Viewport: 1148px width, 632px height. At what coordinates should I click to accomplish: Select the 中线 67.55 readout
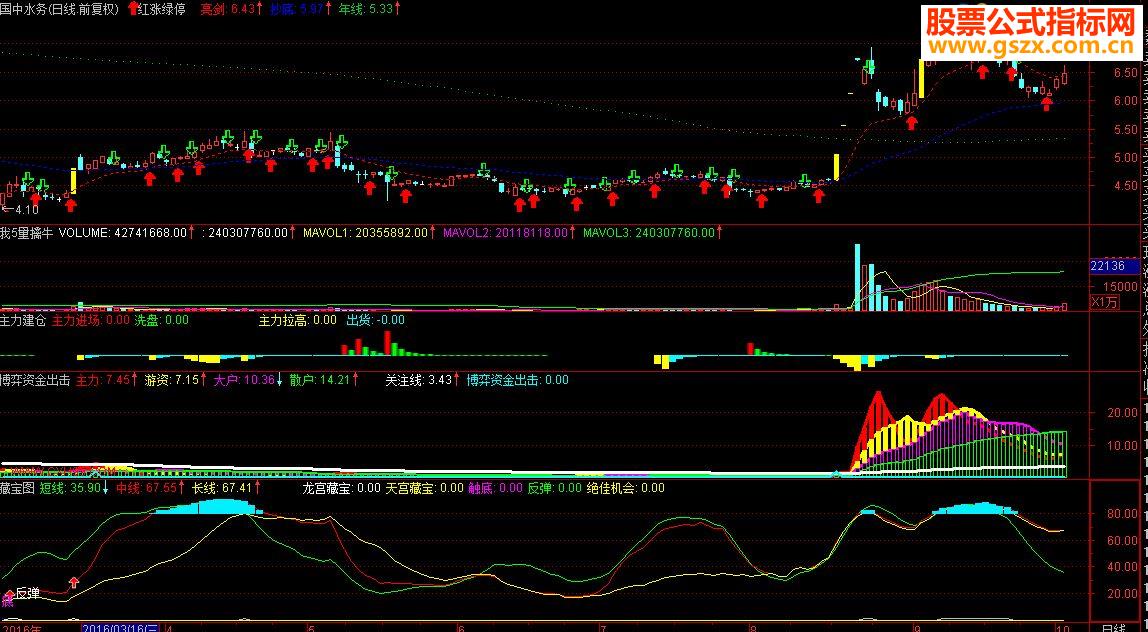pos(151,488)
